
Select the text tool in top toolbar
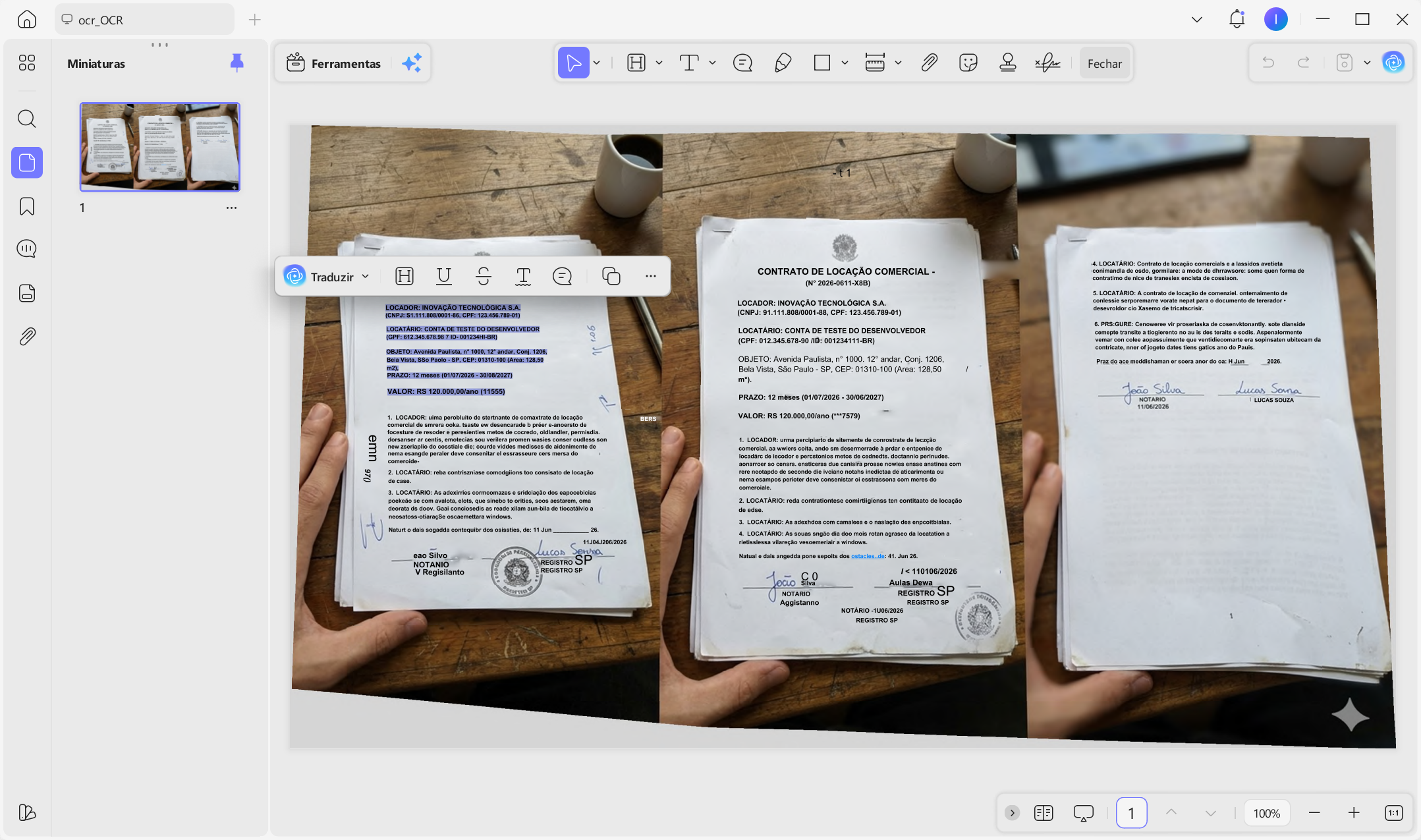[689, 63]
